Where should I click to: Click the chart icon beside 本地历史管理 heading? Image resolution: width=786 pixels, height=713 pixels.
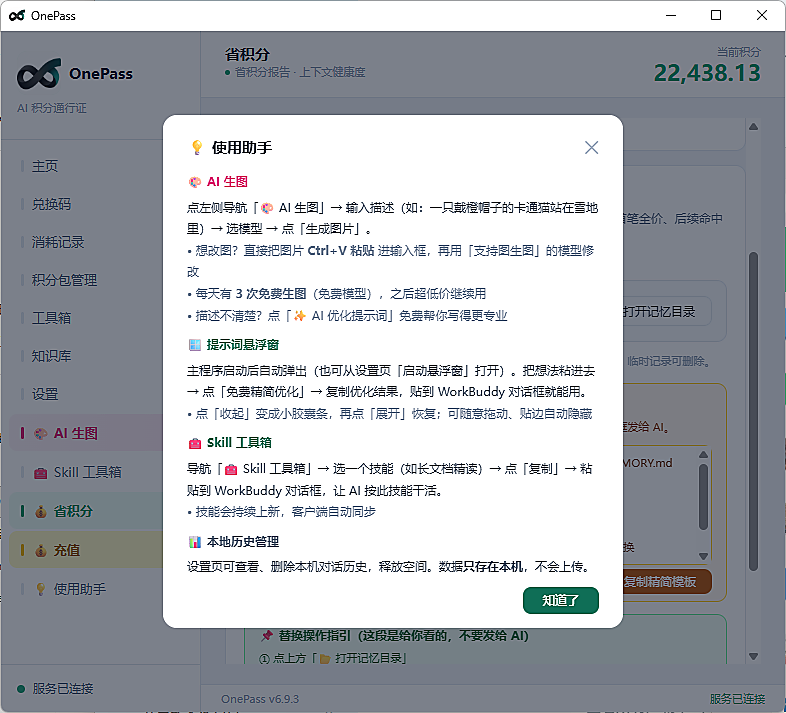pyautogui.click(x=194, y=542)
